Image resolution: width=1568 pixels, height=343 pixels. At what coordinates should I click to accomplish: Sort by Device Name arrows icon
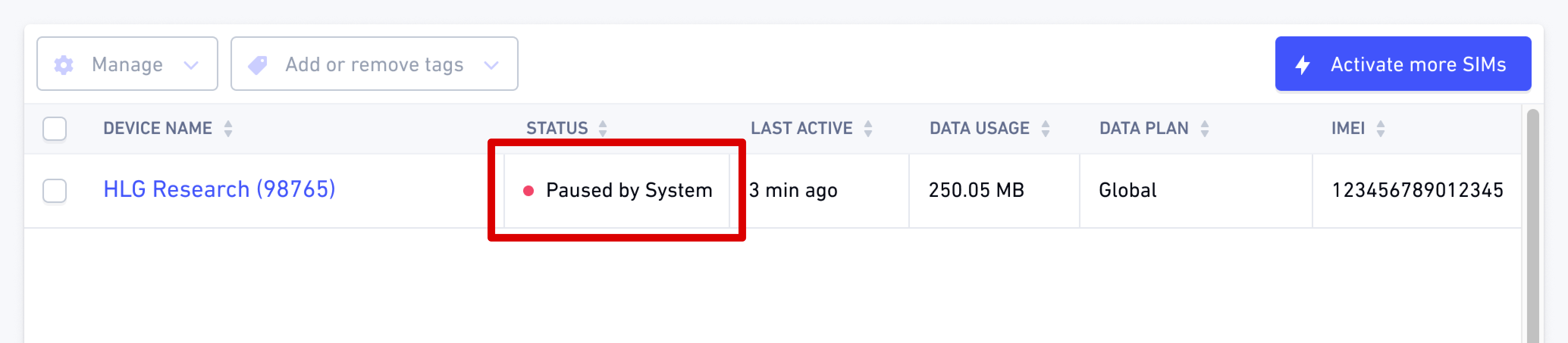pyautogui.click(x=227, y=128)
